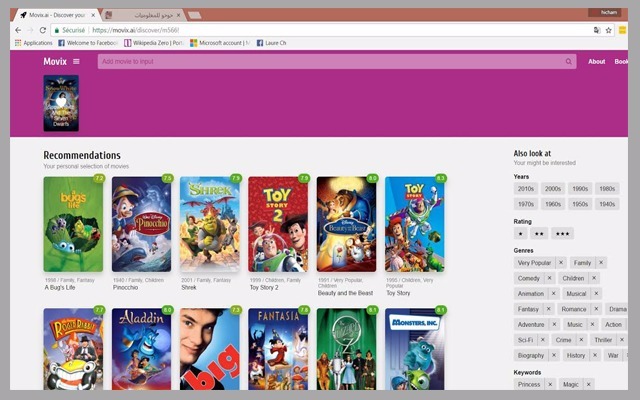The height and width of the screenshot is (400, 640).
Task: Exclude Very Popular using its X icon
Action: 561,262
